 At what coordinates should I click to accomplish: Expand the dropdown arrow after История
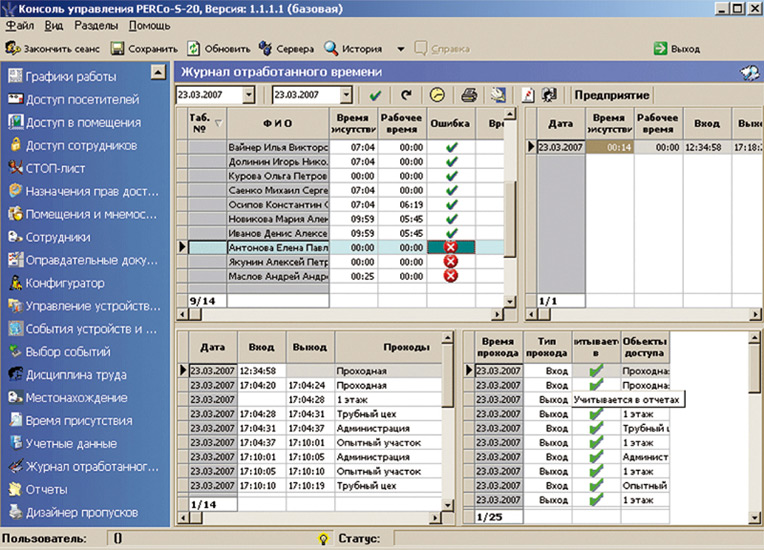point(400,48)
